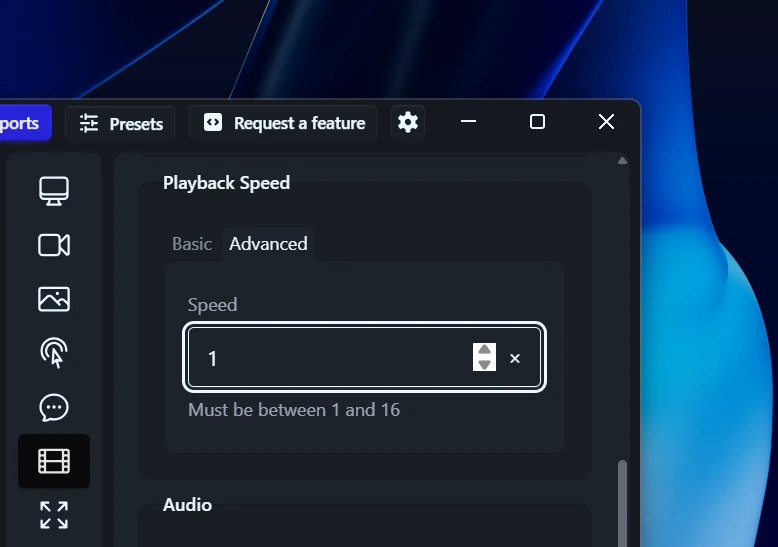The image size is (778, 547).
Task: Click Request a feature button
Action: (283, 123)
